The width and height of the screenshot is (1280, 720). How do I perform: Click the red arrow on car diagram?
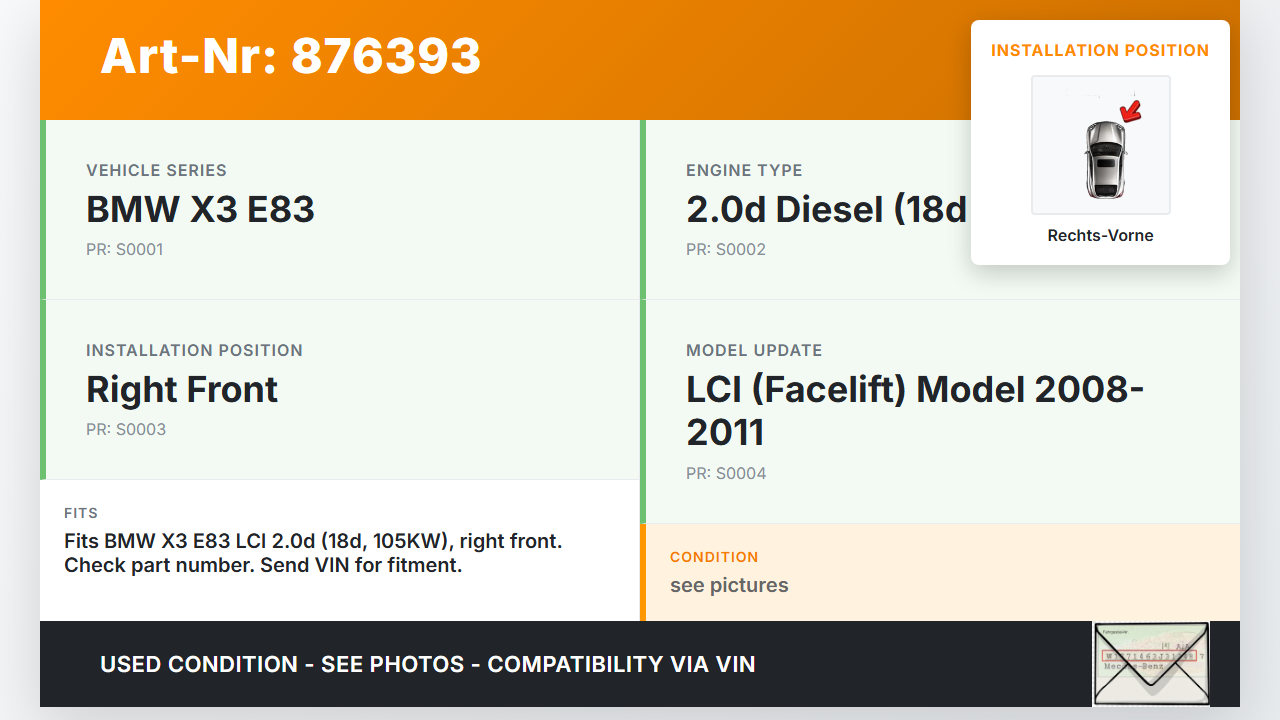tap(1131, 111)
